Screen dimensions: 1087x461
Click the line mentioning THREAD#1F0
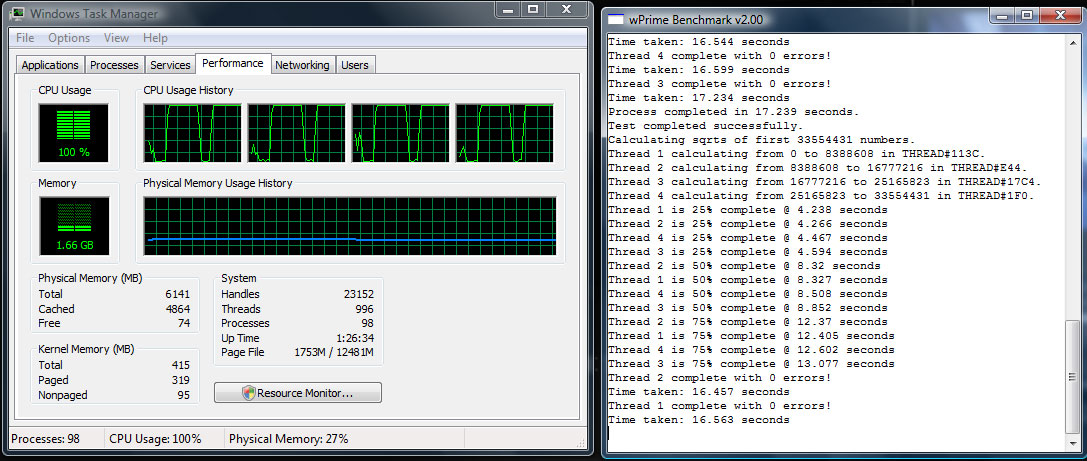click(821, 196)
